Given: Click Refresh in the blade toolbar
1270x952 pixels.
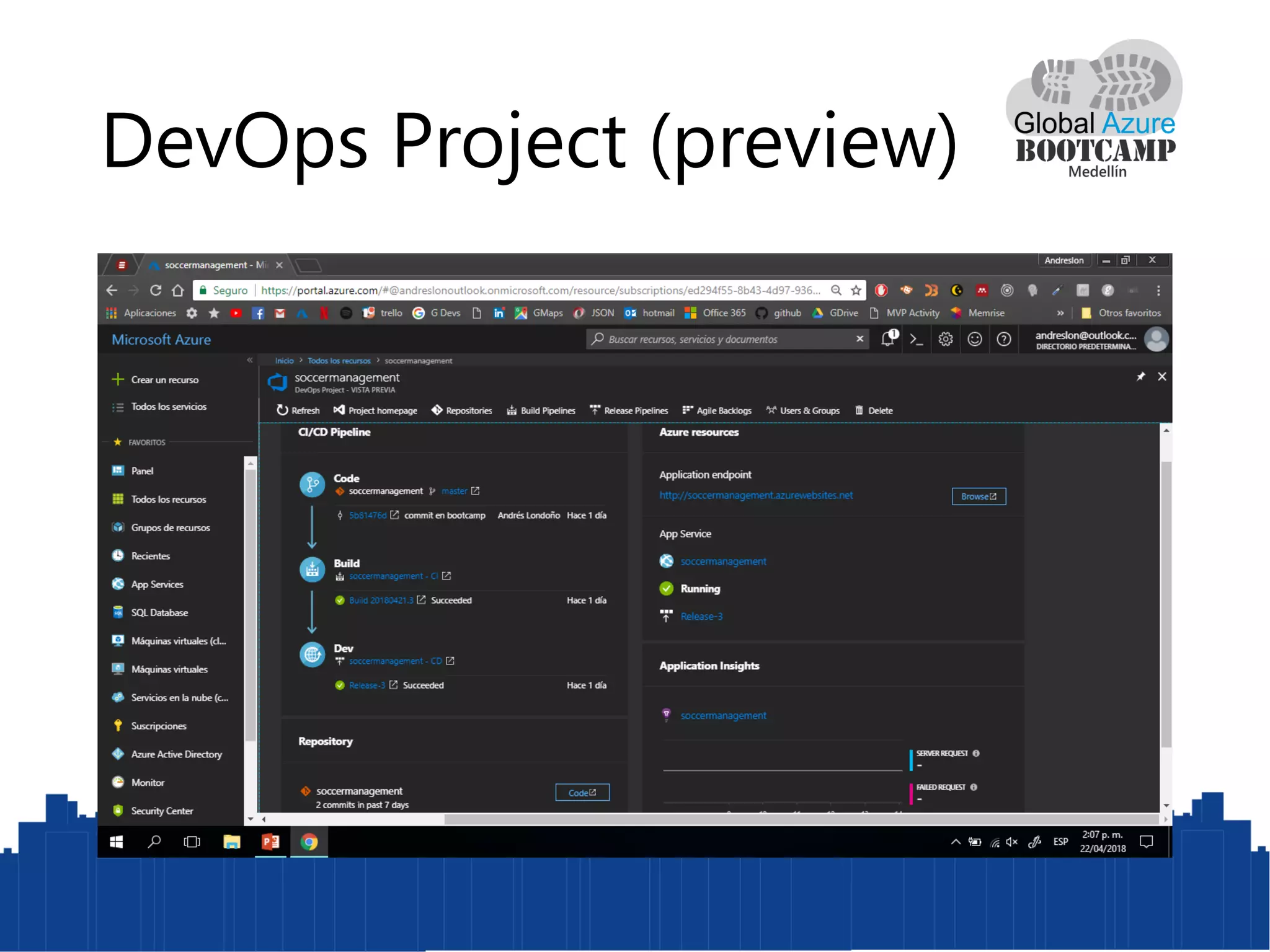Looking at the screenshot, I should tap(298, 410).
